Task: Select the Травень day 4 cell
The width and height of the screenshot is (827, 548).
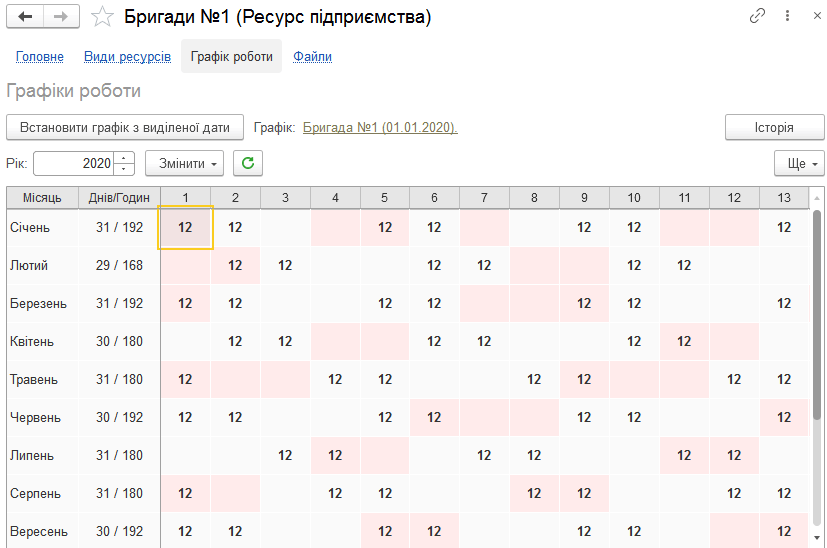Action: [x=335, y=379]
